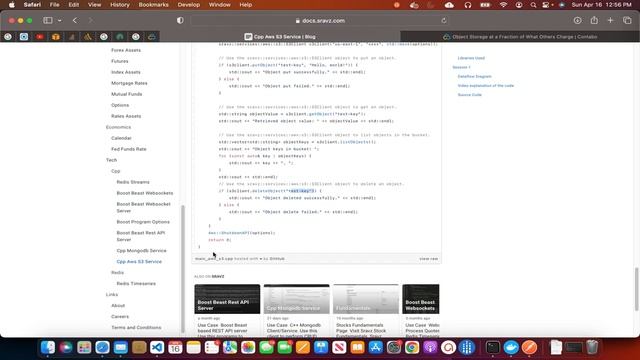This screenshot has width=640, height=360.
Task: Click the sidebar navigation scrollbar
Action: [x=183, y=269]
